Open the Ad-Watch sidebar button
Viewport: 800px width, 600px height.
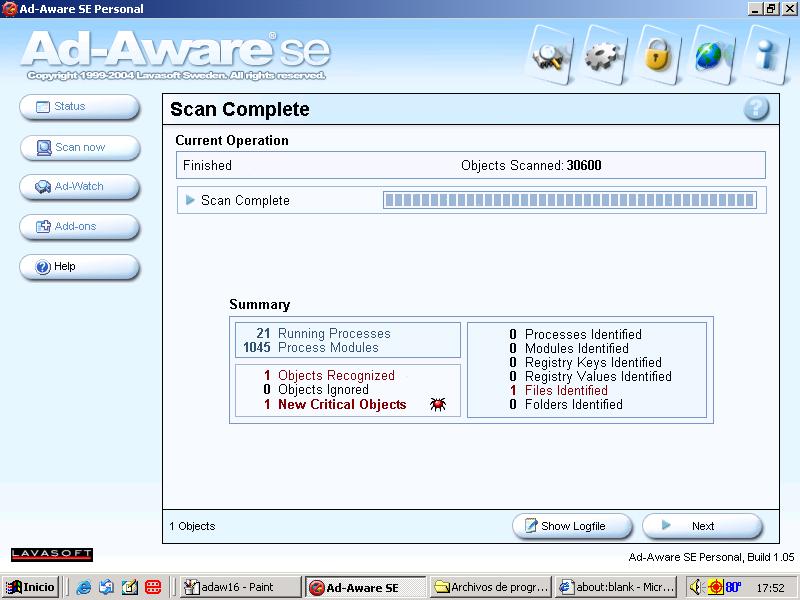tap(80, 187)
